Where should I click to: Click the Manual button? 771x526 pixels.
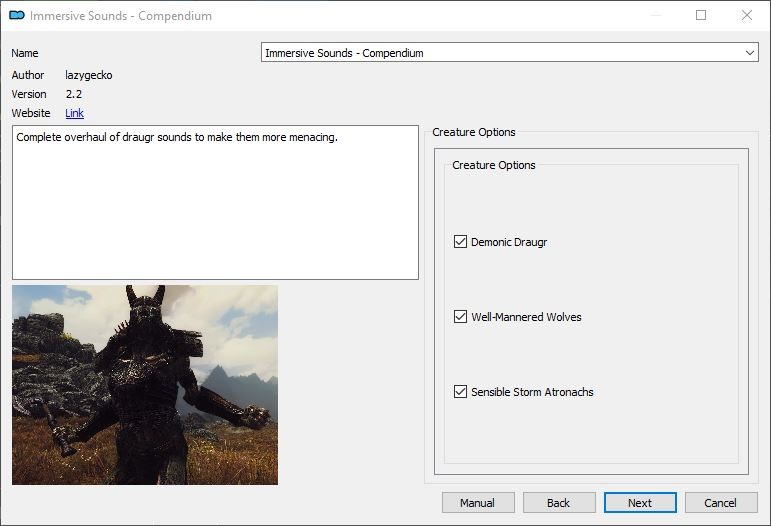[478, 502]
